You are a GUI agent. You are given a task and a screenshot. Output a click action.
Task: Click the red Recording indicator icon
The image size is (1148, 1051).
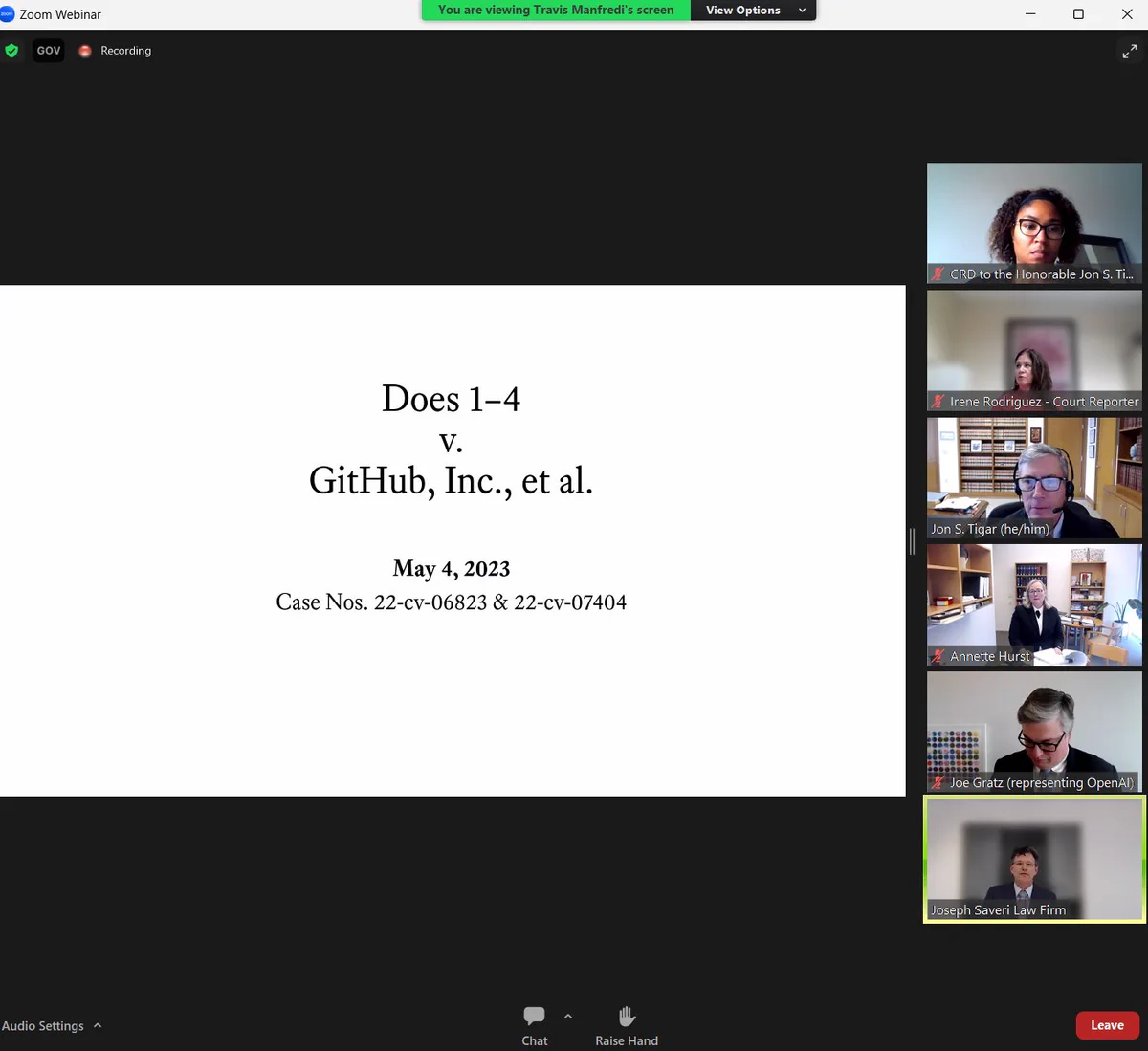pyautogui.click(x=85, y=51)
